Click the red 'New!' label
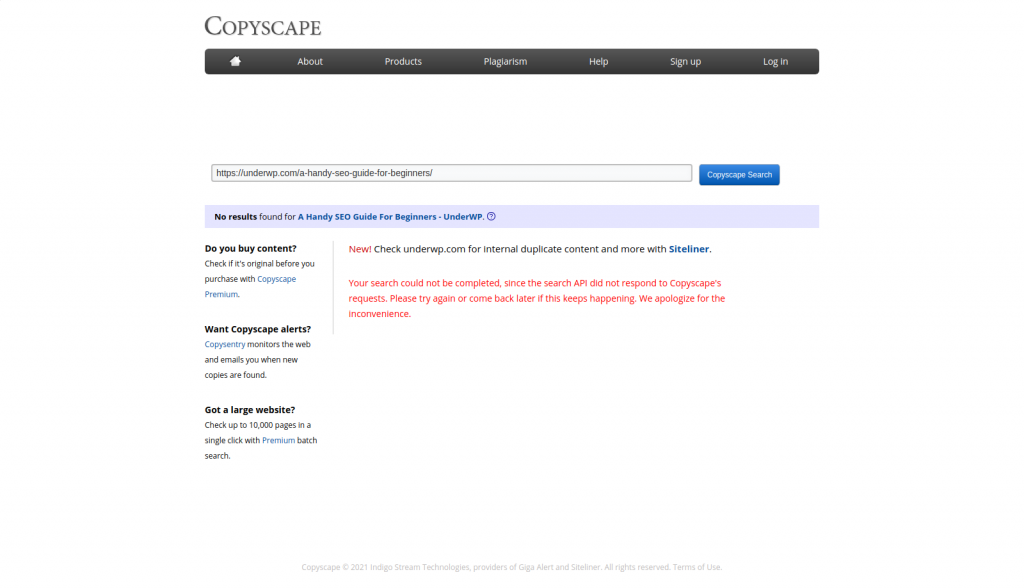The height and width of the screenshot is (588, 1024). click(x=360, y=249)
